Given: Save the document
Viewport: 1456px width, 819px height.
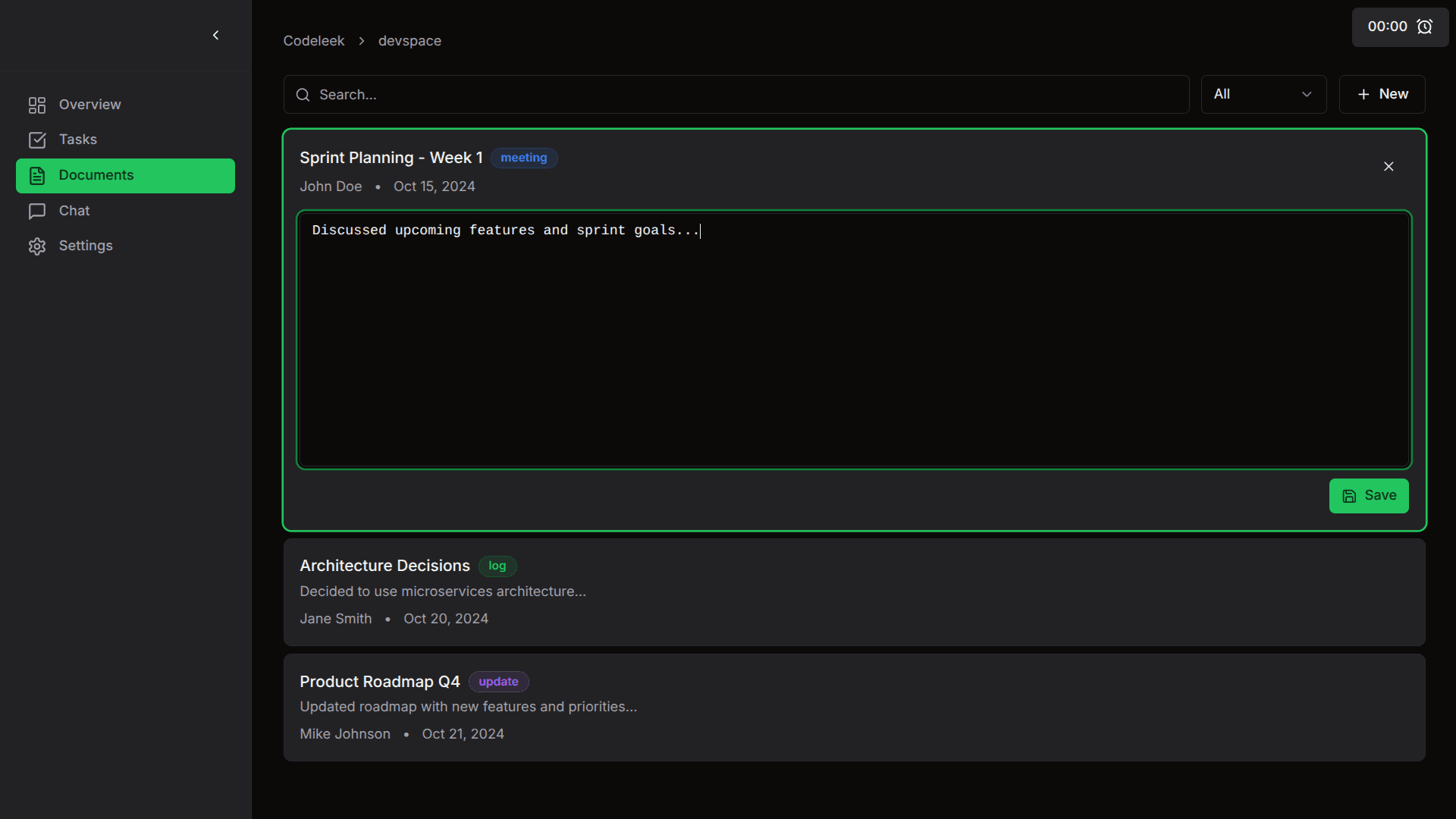Looking at the screenshot, I should click(1369, 496).
